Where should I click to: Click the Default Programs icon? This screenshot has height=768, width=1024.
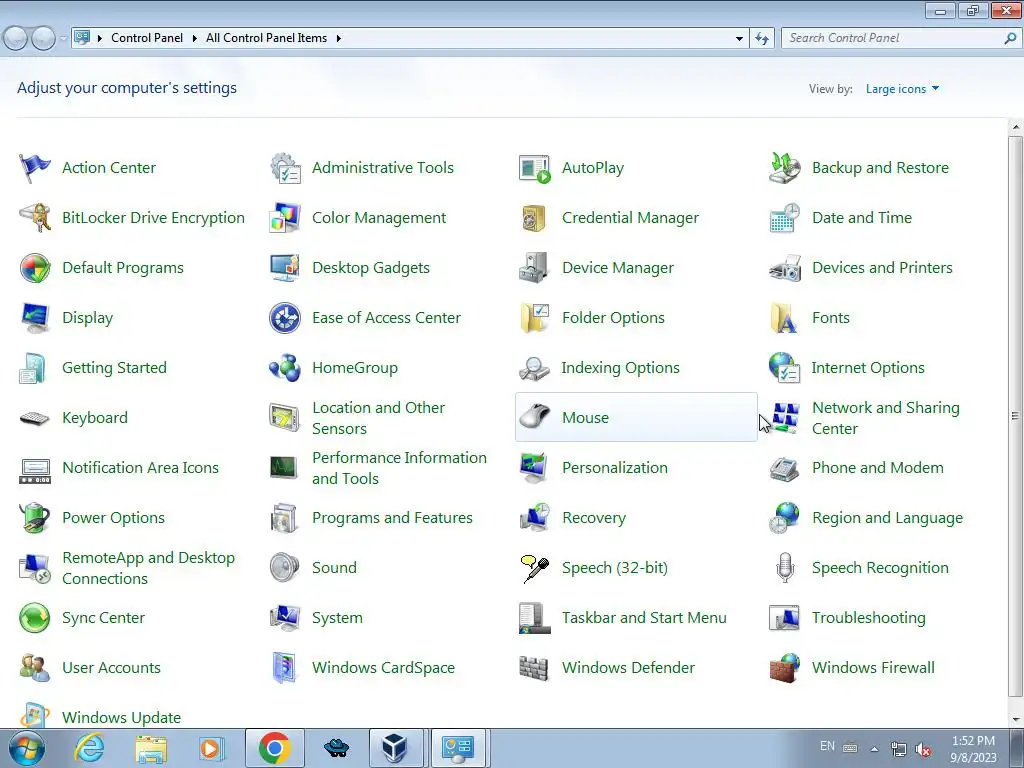[35, 268]
